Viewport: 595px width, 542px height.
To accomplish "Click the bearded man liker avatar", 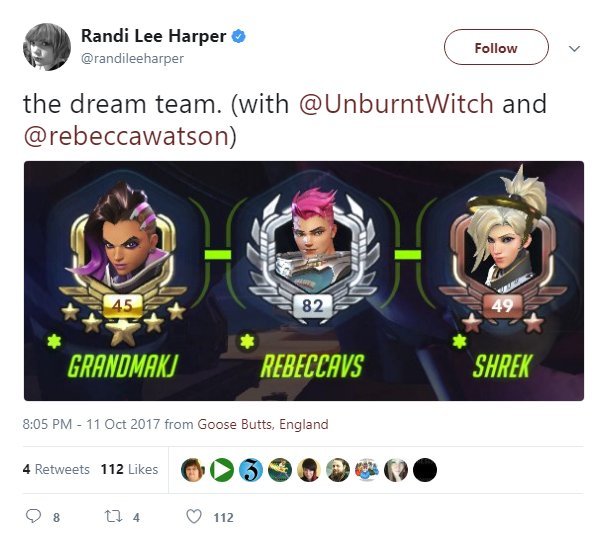I will point(338,470).
